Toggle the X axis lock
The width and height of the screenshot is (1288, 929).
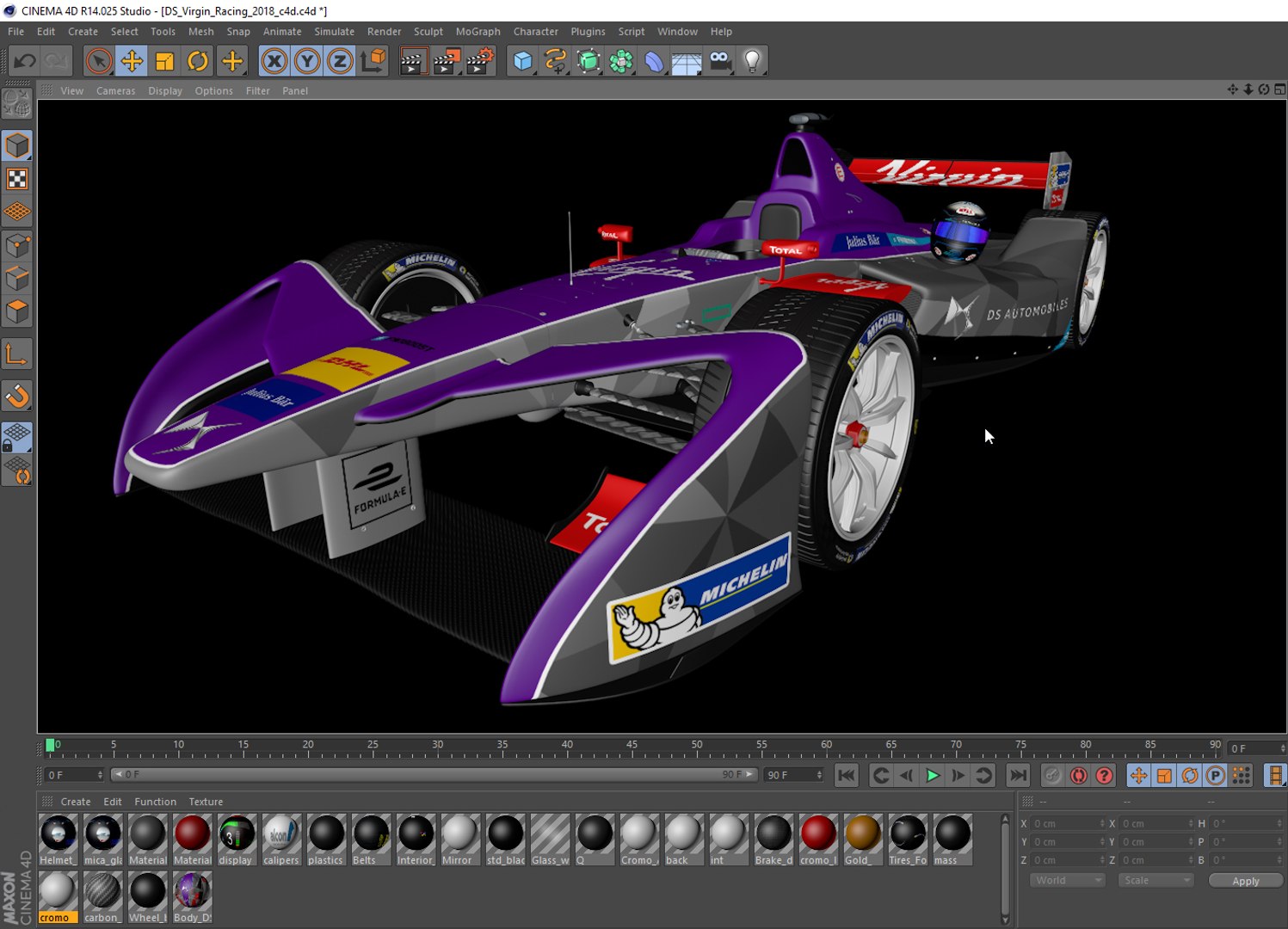click(274, 61)
